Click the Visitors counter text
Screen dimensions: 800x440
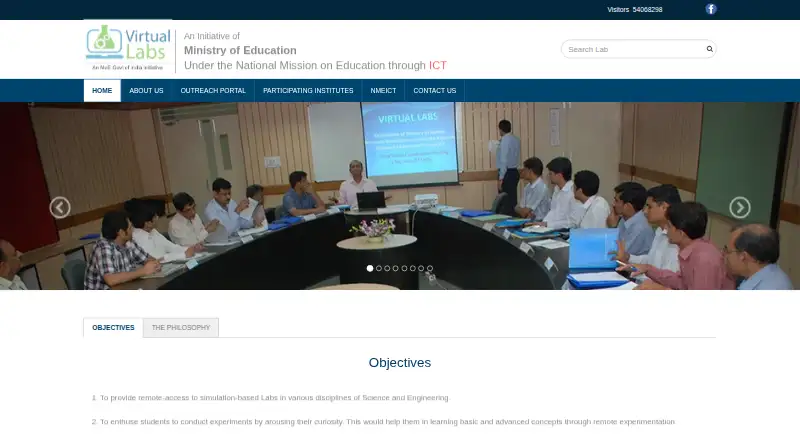pos(635,10)
